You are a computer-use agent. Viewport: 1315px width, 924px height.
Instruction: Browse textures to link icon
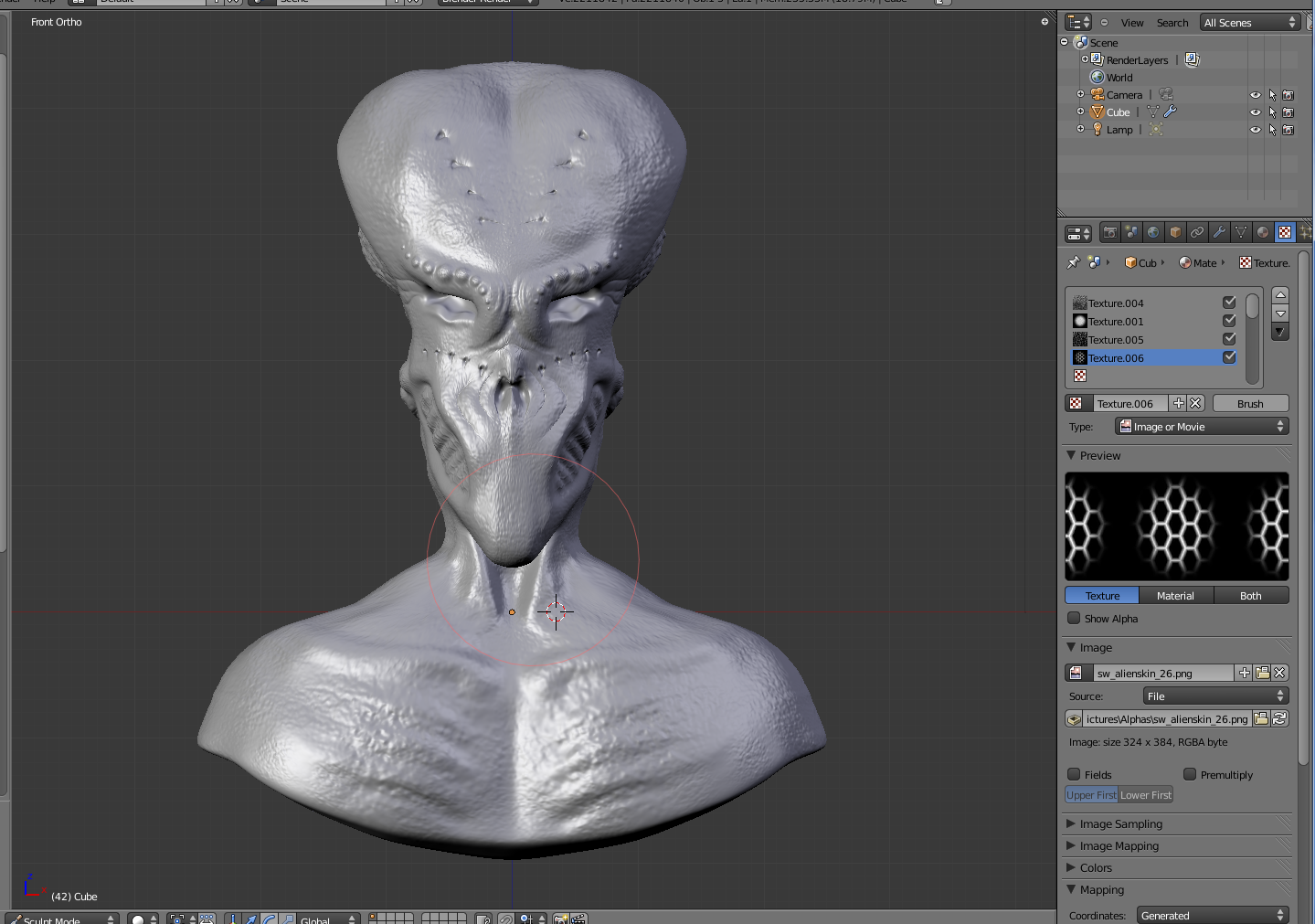click(x=1079, y=403)
